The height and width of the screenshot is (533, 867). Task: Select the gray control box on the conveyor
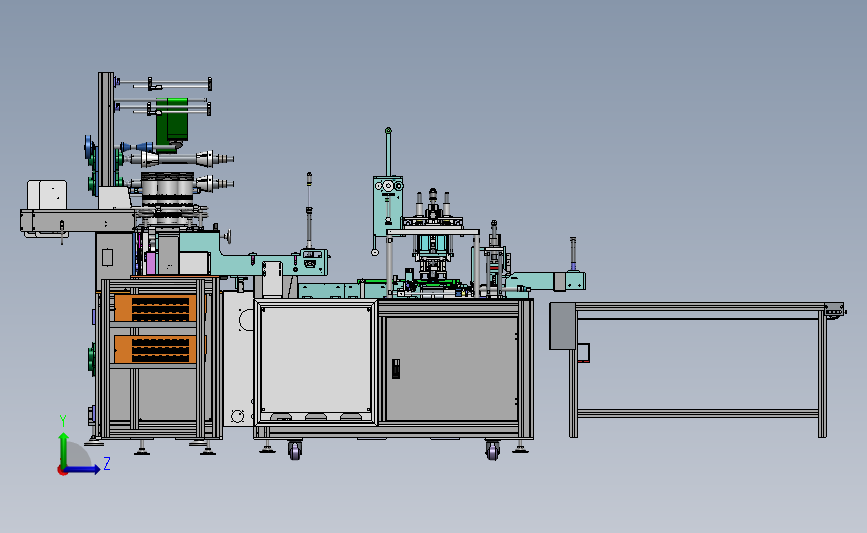(x=563, y=326)
